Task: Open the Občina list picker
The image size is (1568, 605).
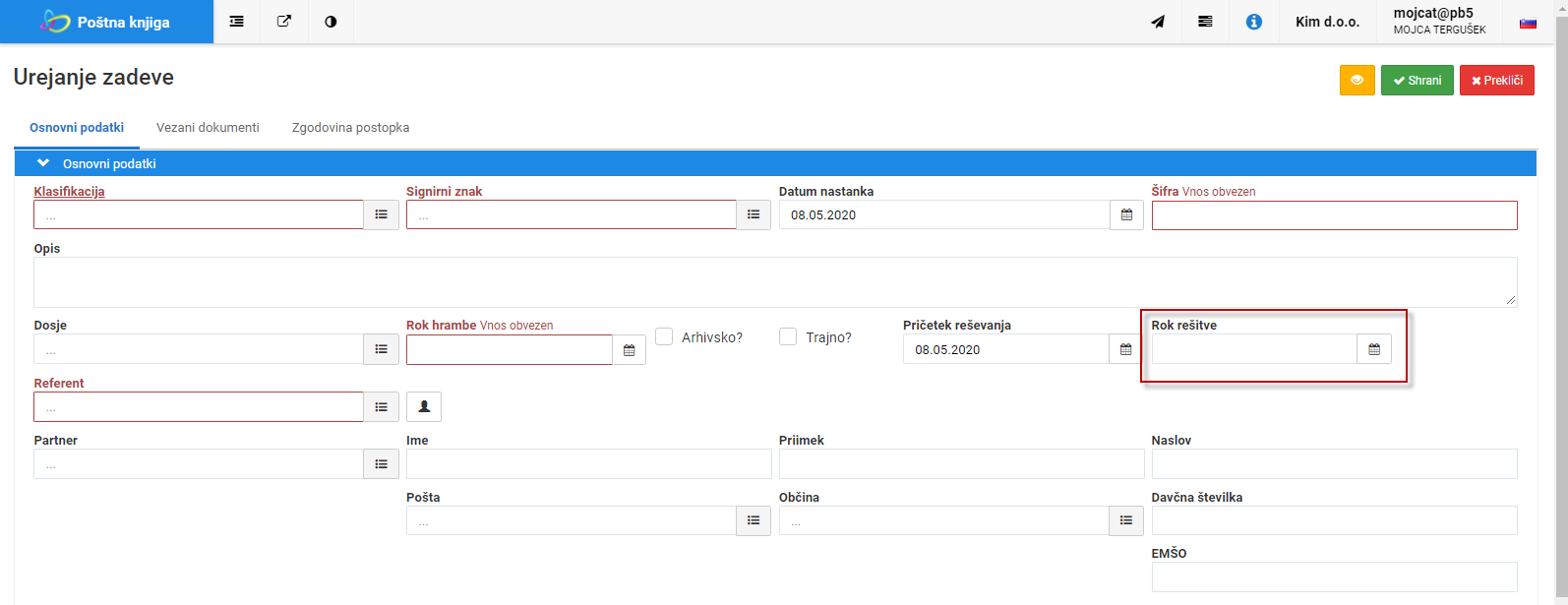Action: 1126,520
